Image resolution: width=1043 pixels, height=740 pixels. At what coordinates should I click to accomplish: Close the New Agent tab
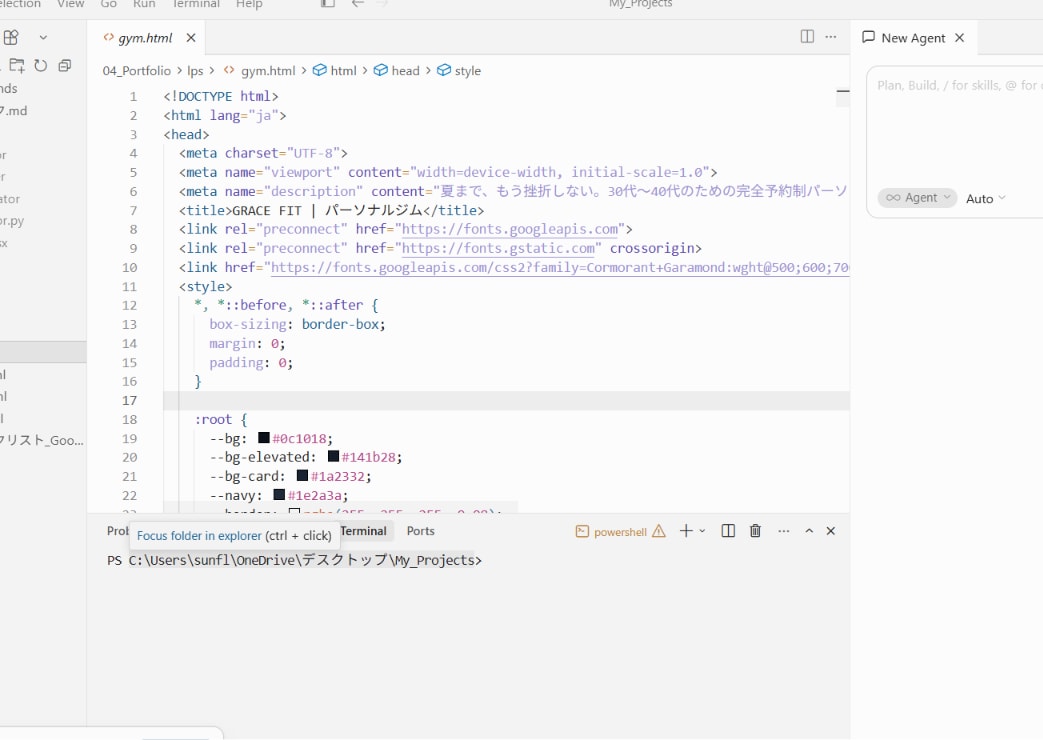(959, 38)
